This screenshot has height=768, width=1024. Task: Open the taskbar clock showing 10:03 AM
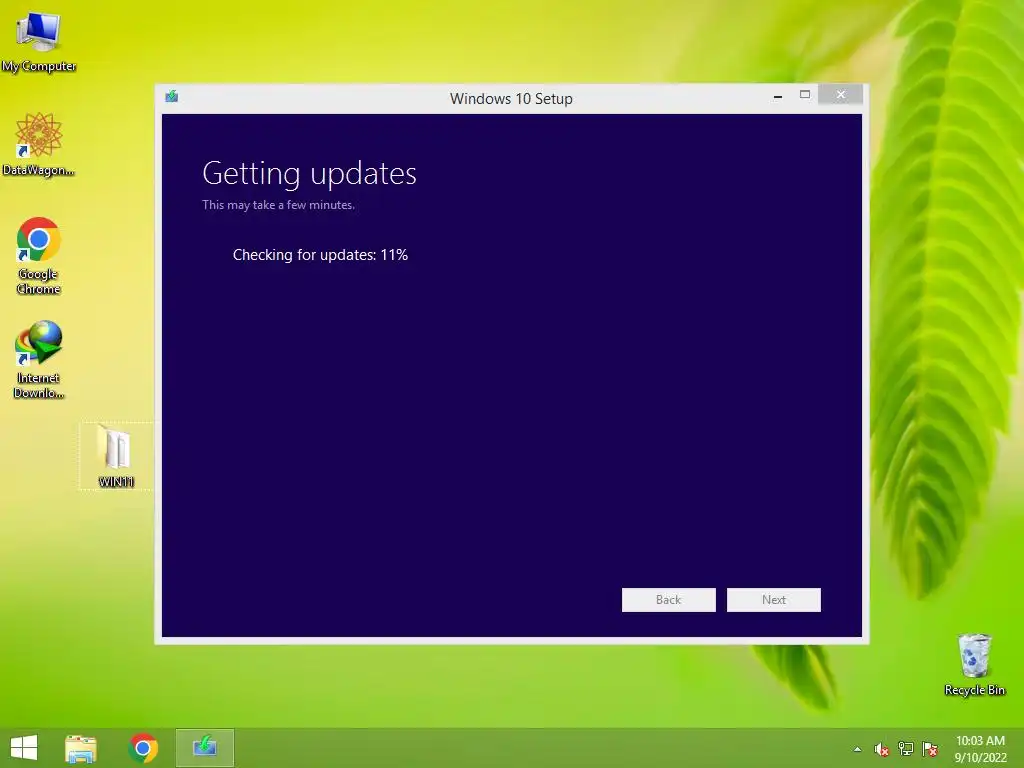click(x=980, y=749)
